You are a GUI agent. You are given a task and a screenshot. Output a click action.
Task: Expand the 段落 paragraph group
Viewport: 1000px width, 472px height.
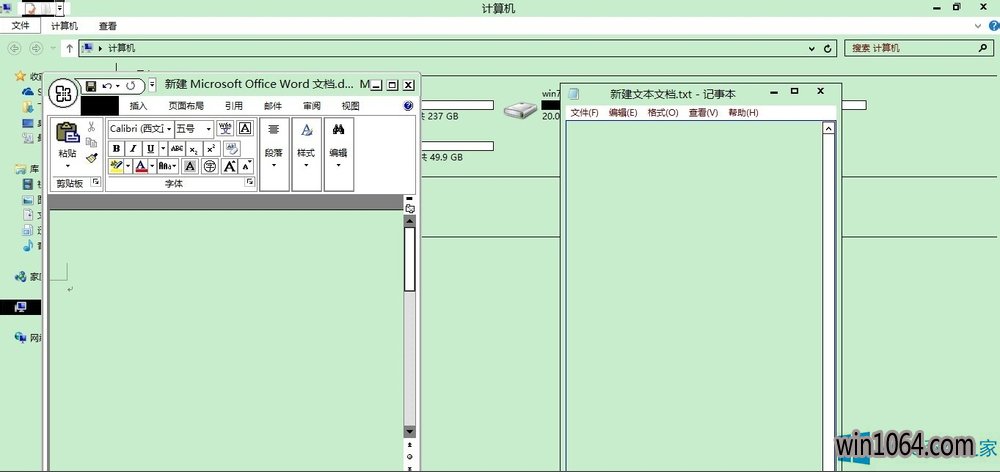[x=274, y=154]
